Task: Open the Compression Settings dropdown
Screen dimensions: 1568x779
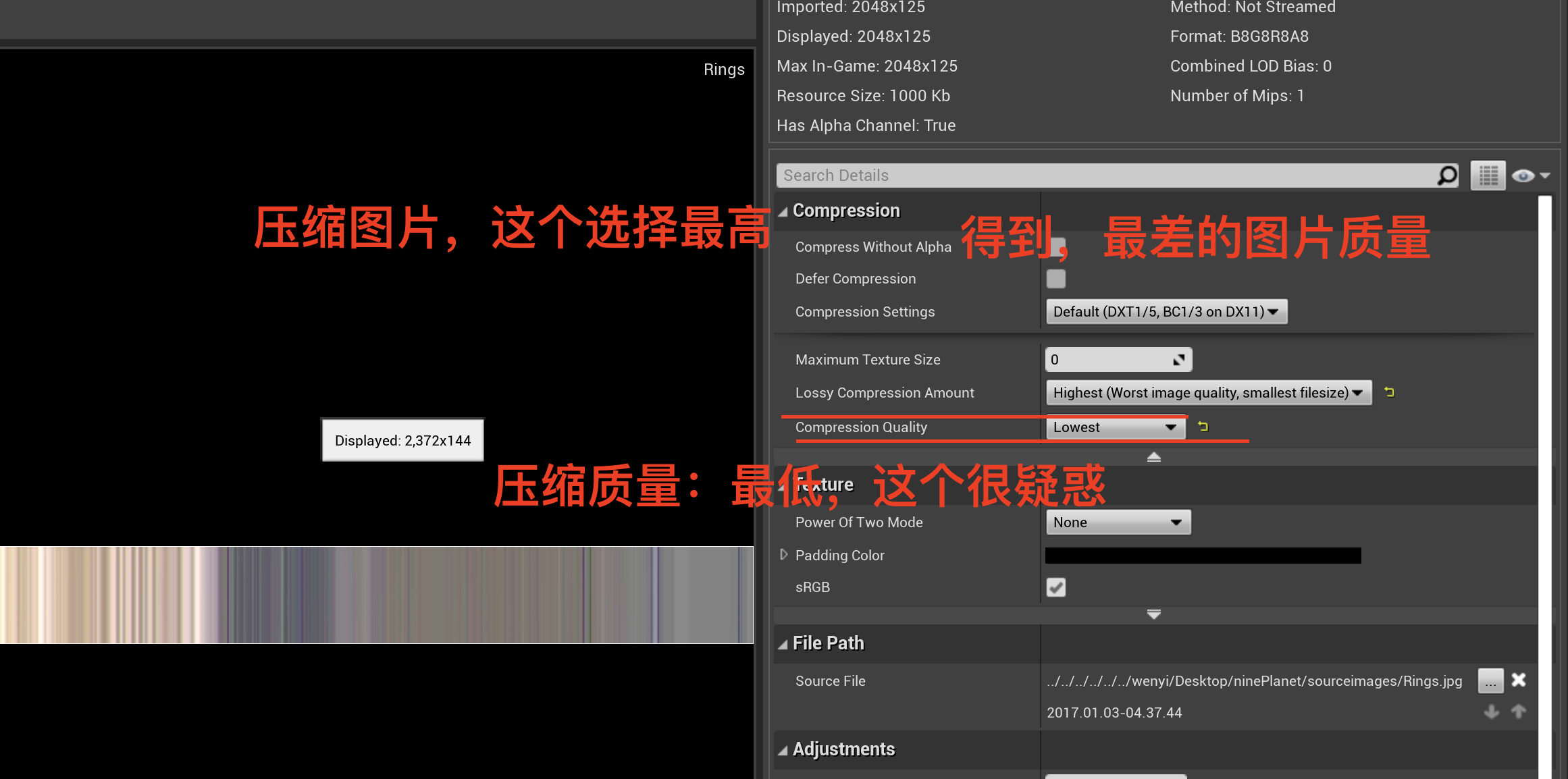Action: pos(1166,312)
